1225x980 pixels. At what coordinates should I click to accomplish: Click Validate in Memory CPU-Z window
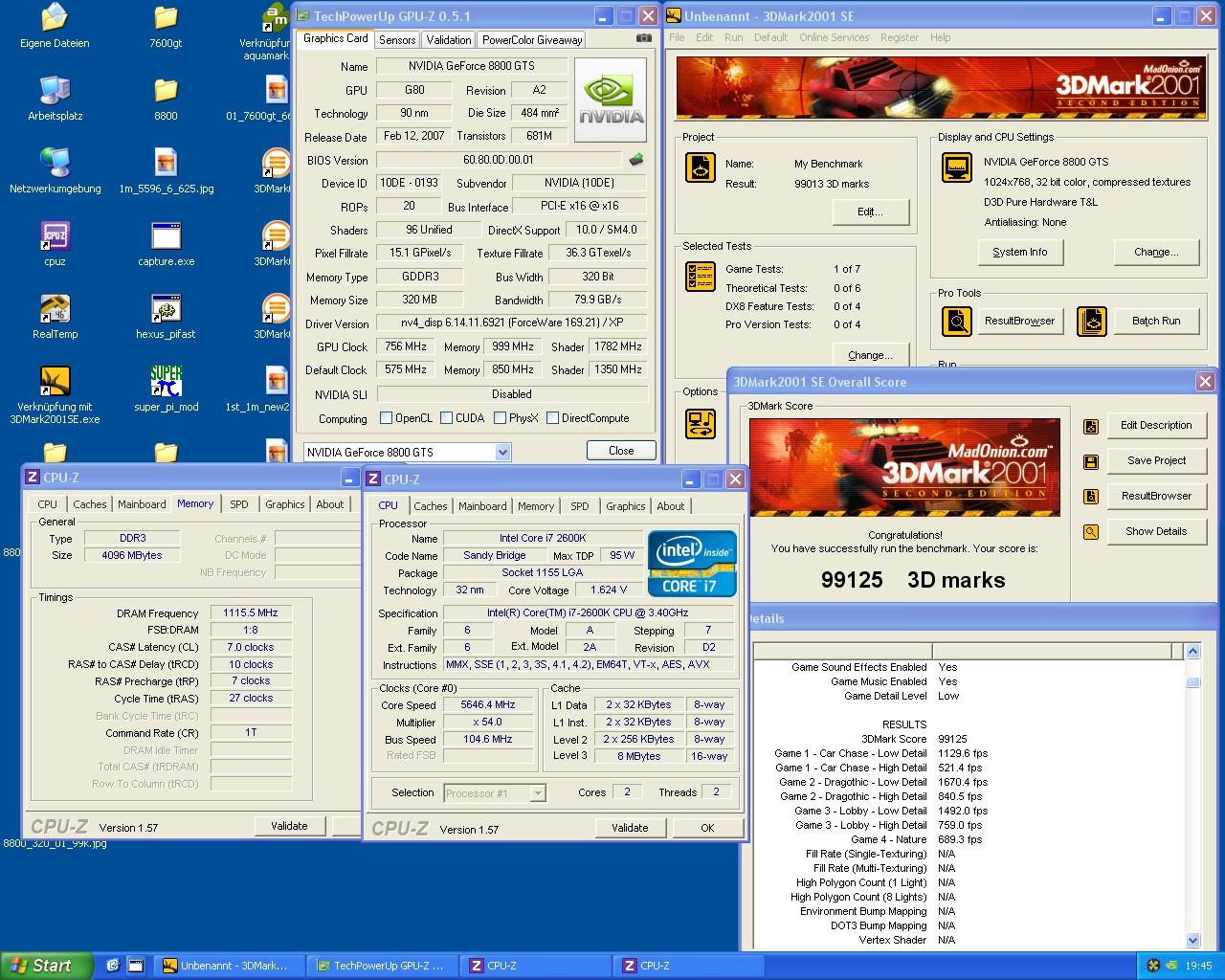coord(289,826)
